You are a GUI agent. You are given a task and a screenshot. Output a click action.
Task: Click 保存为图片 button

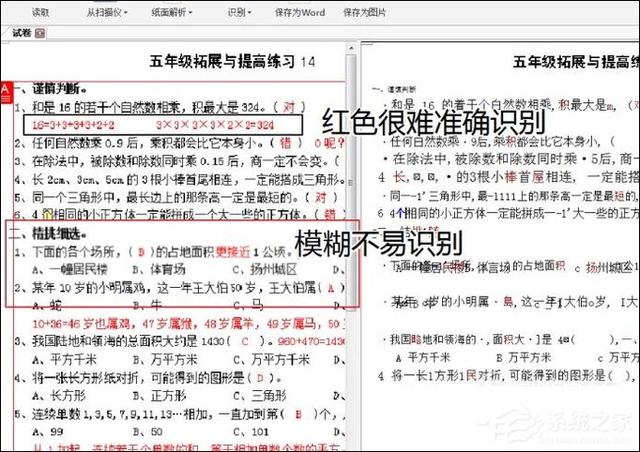(x=364, y=12)
